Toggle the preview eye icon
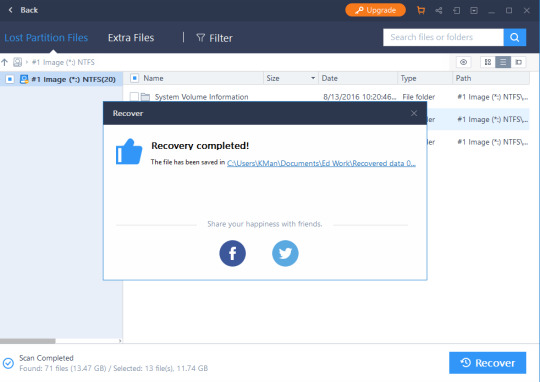 tap(464, 62)
